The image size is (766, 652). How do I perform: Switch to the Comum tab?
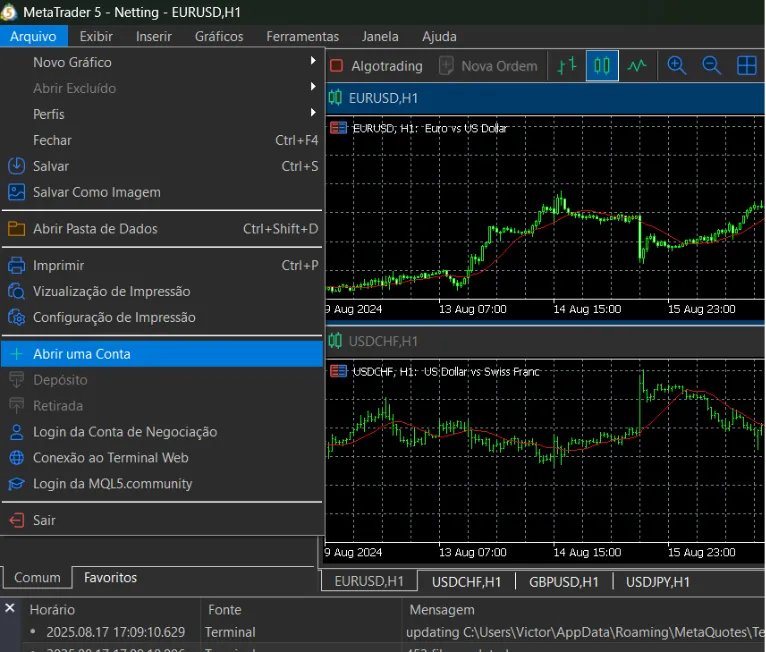click(37, 577)
